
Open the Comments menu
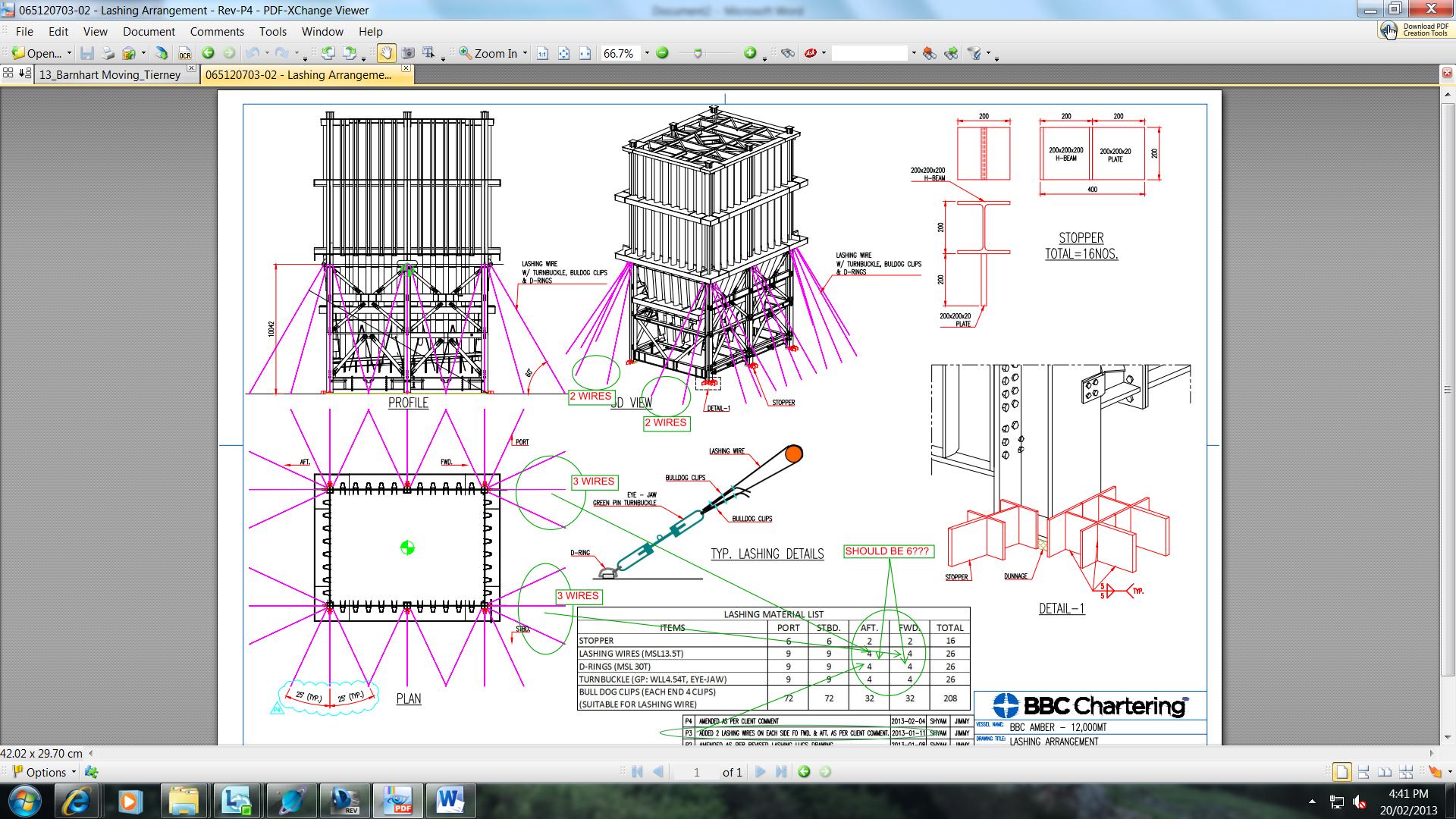coord(217,32)
